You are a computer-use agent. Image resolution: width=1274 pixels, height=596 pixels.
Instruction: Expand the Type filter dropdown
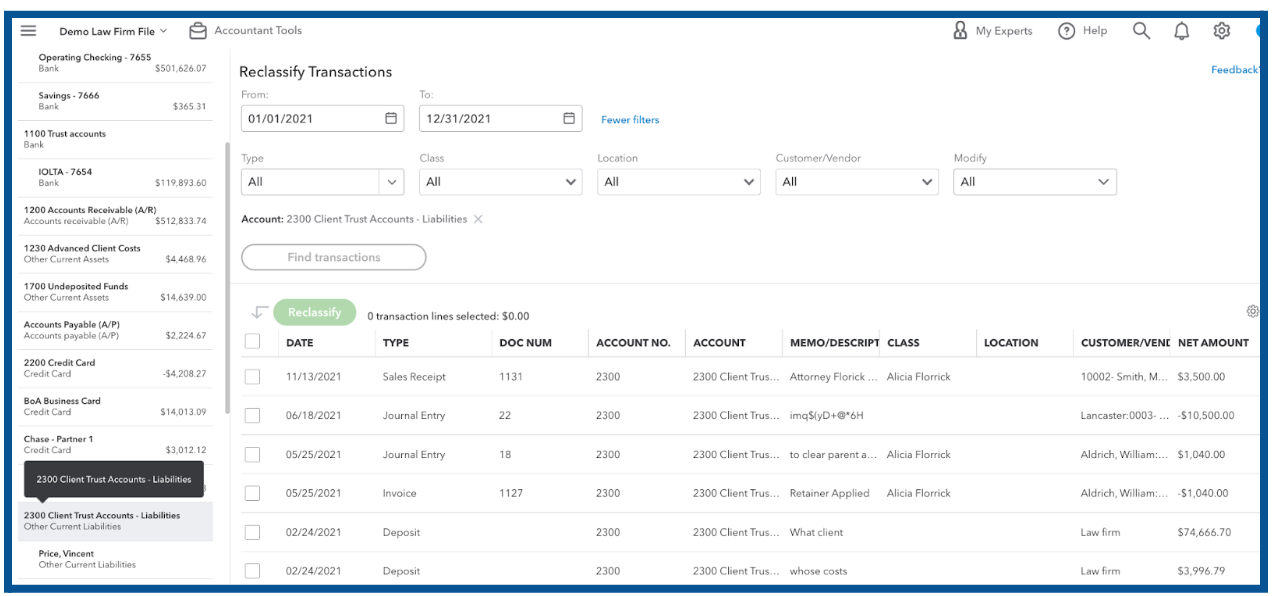click(x=391, y=182)
